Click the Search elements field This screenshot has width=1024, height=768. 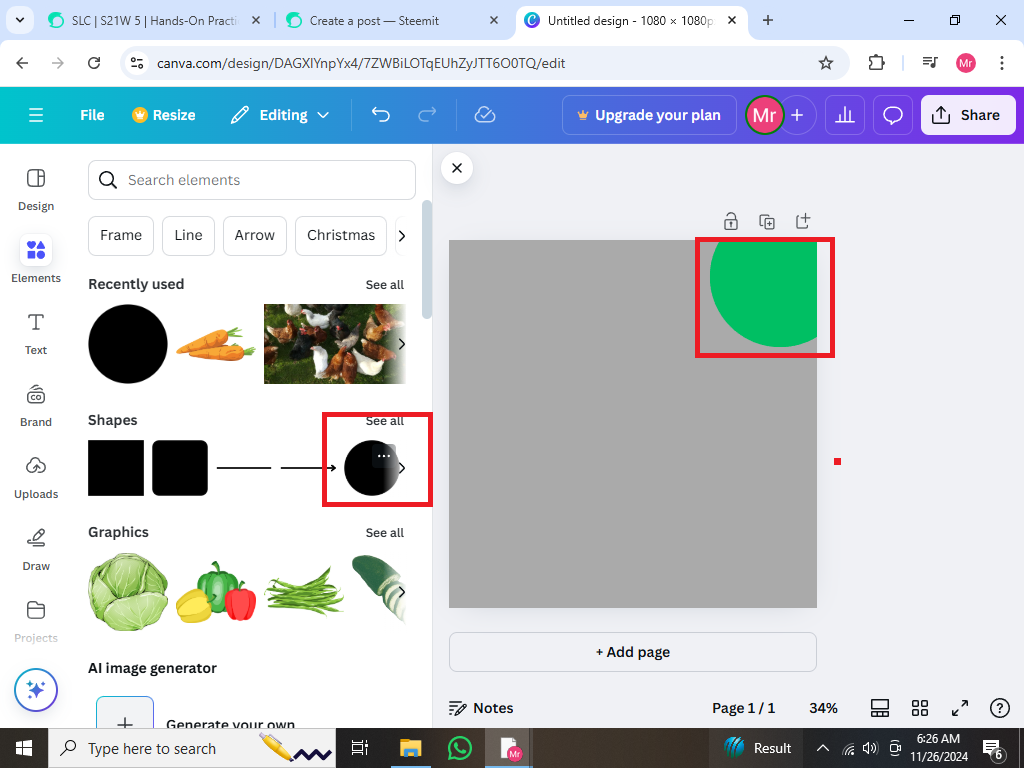pyautogui.click(x=252, y=180)
